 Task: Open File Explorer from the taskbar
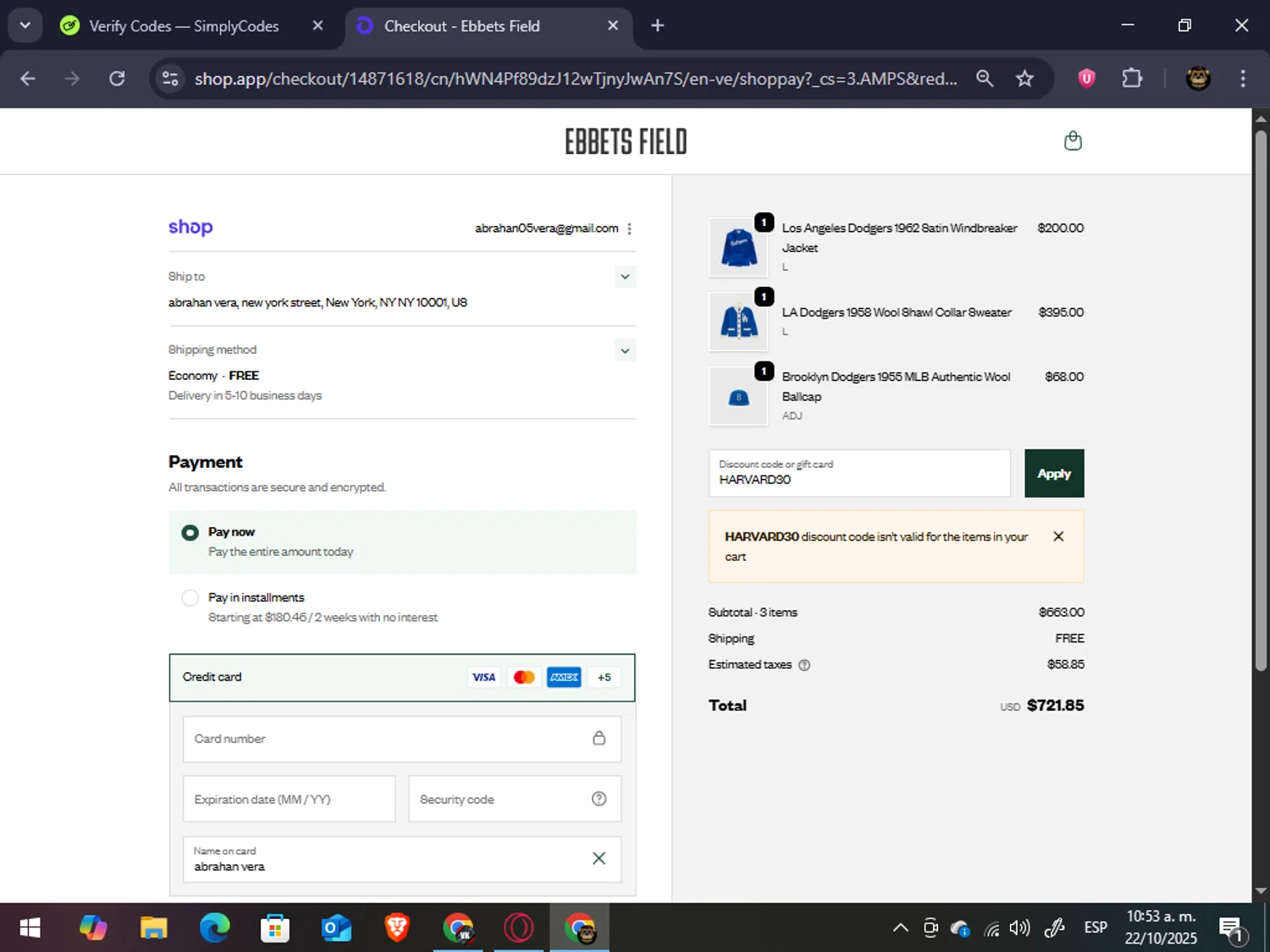click(153, 928)
